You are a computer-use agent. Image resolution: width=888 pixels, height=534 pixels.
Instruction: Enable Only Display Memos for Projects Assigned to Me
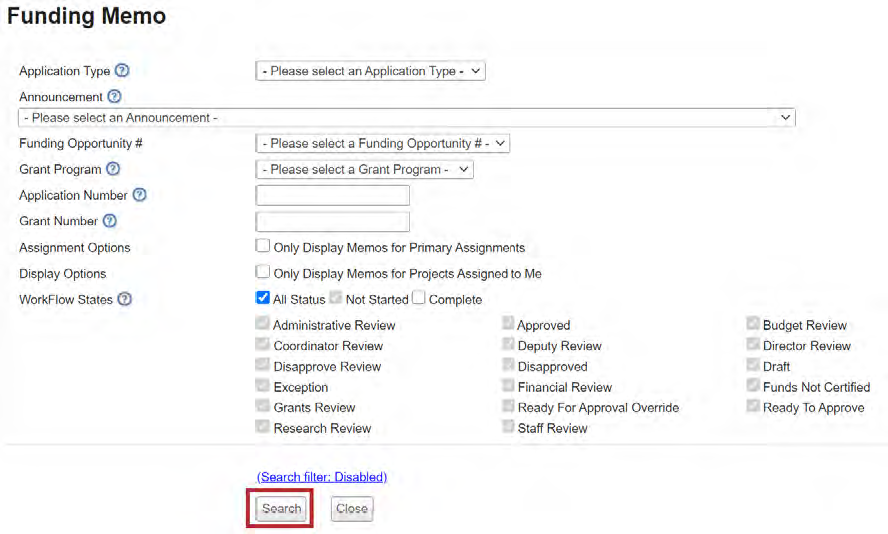[x=263, y=272]
